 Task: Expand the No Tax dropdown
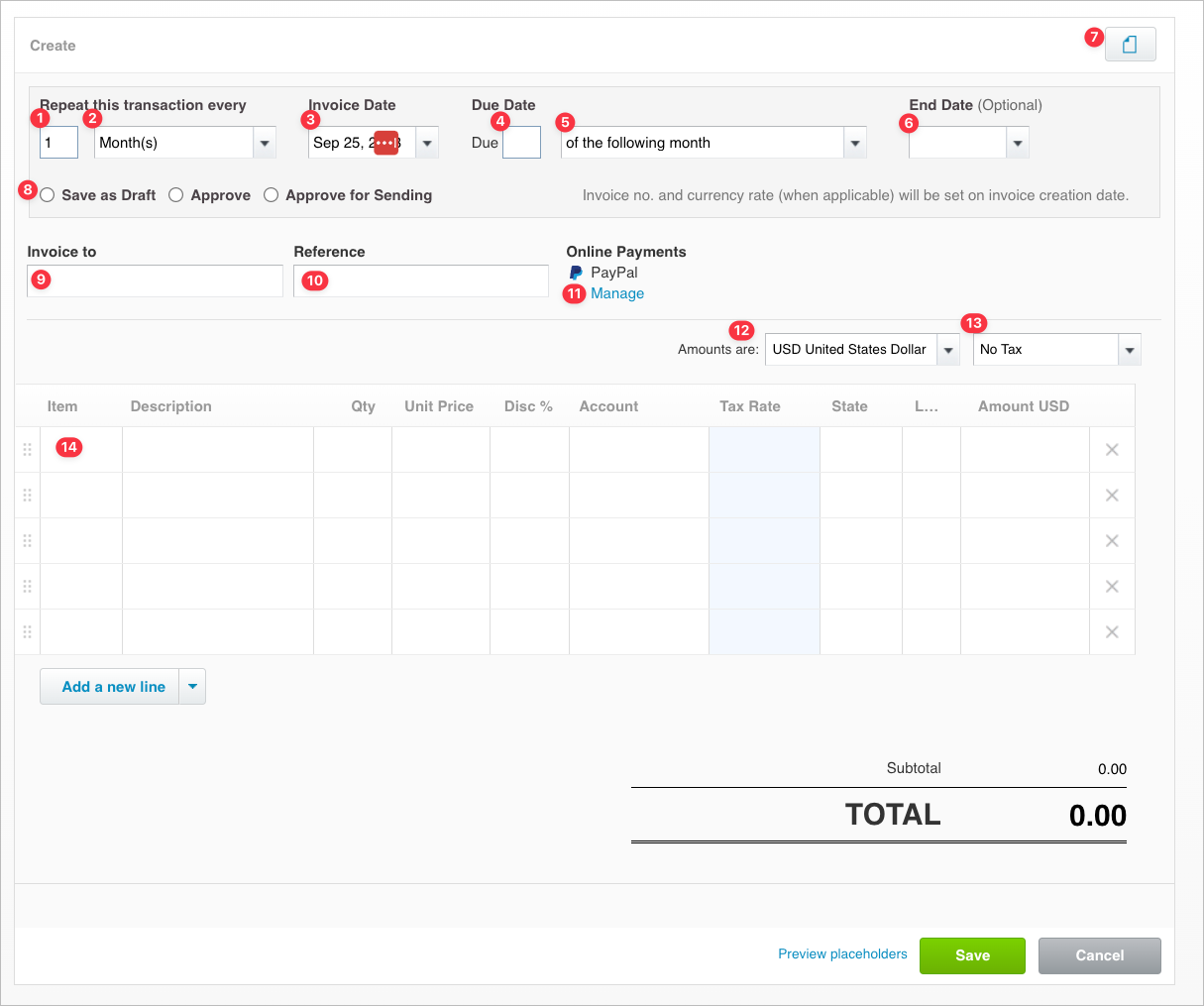(1128, 349)
